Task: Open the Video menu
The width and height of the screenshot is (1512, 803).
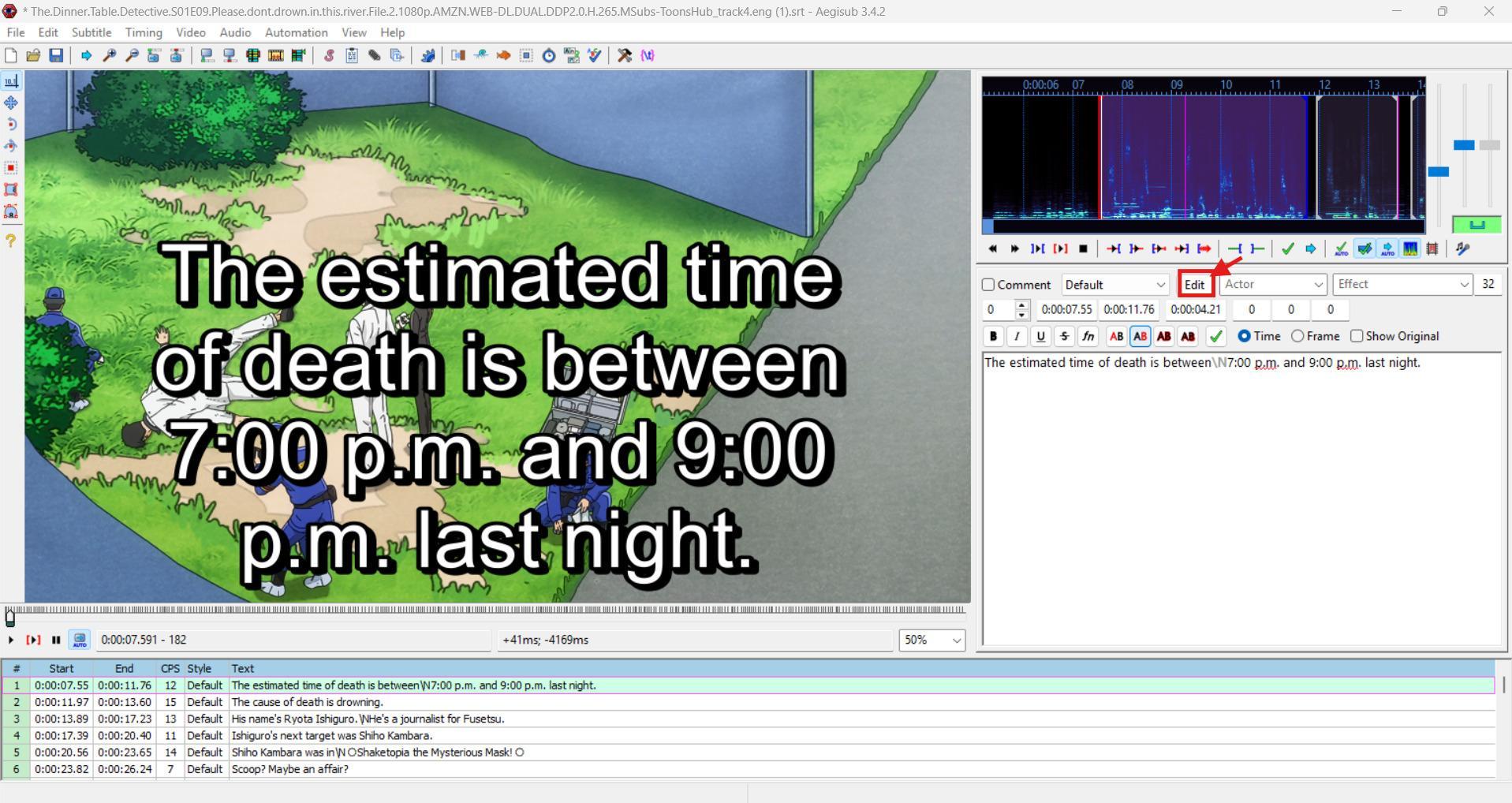Action: (191, 32)
